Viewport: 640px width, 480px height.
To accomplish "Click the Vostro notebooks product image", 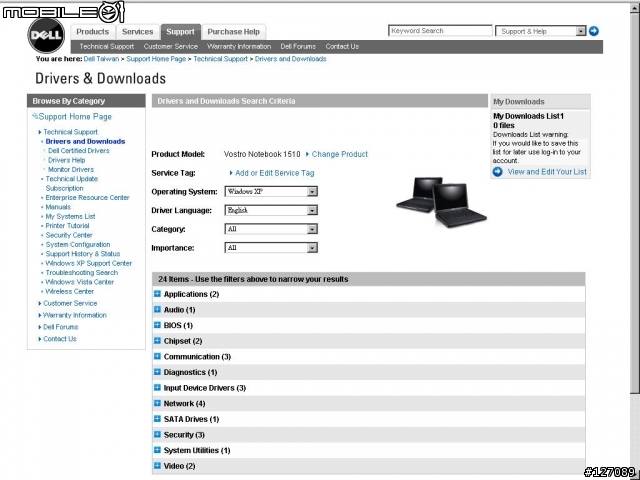I will [441, 202].
